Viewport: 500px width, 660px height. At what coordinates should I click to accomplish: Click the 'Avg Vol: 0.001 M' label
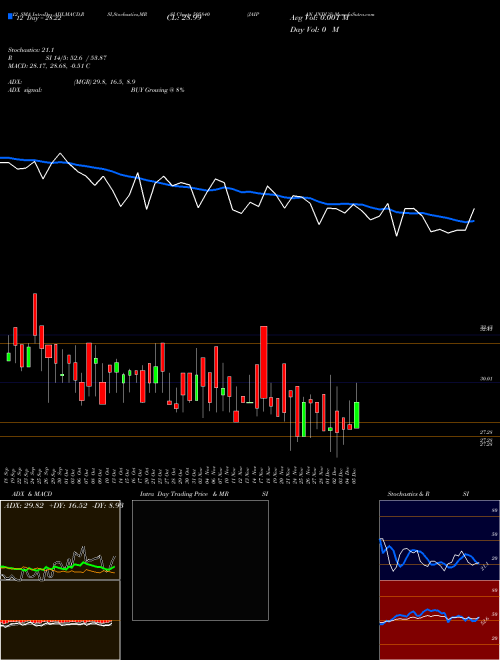coord(319,18)
